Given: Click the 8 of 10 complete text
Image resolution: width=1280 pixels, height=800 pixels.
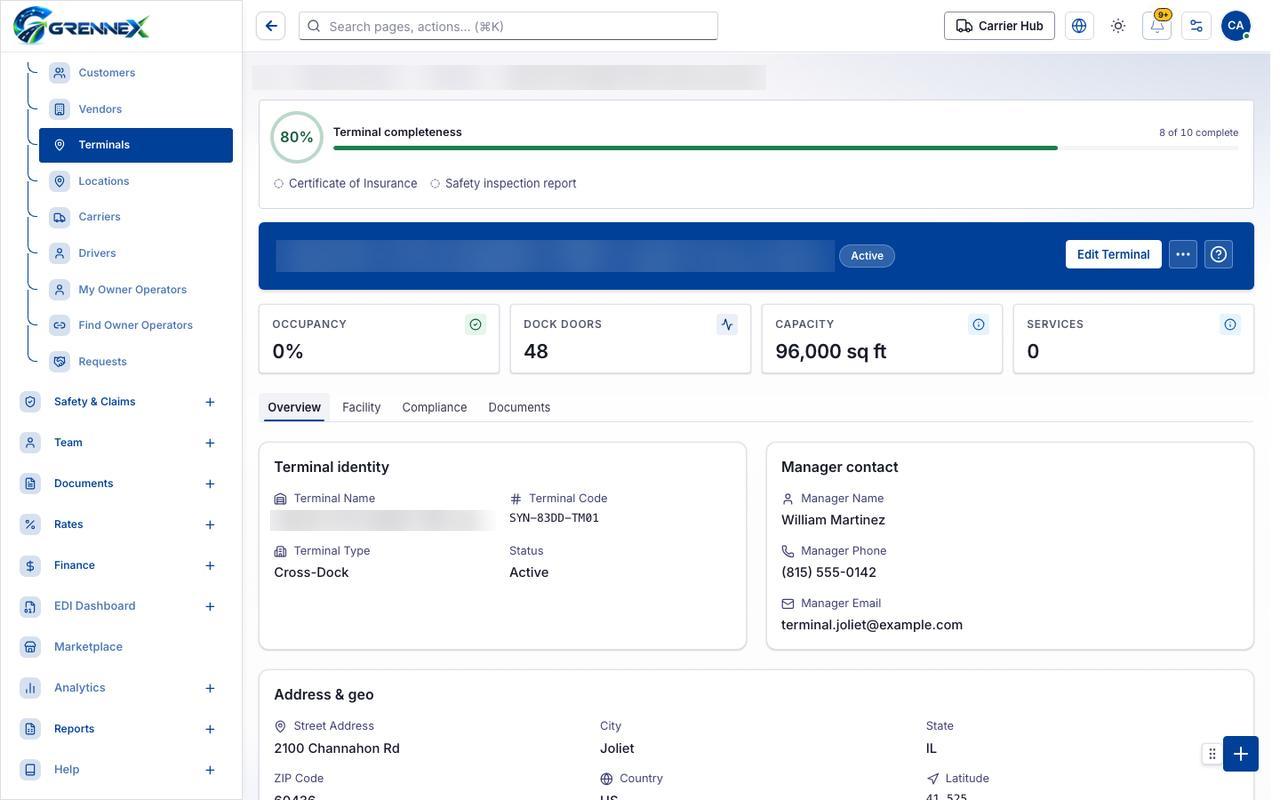Looking at the screenshot, I should point(1198,132).
